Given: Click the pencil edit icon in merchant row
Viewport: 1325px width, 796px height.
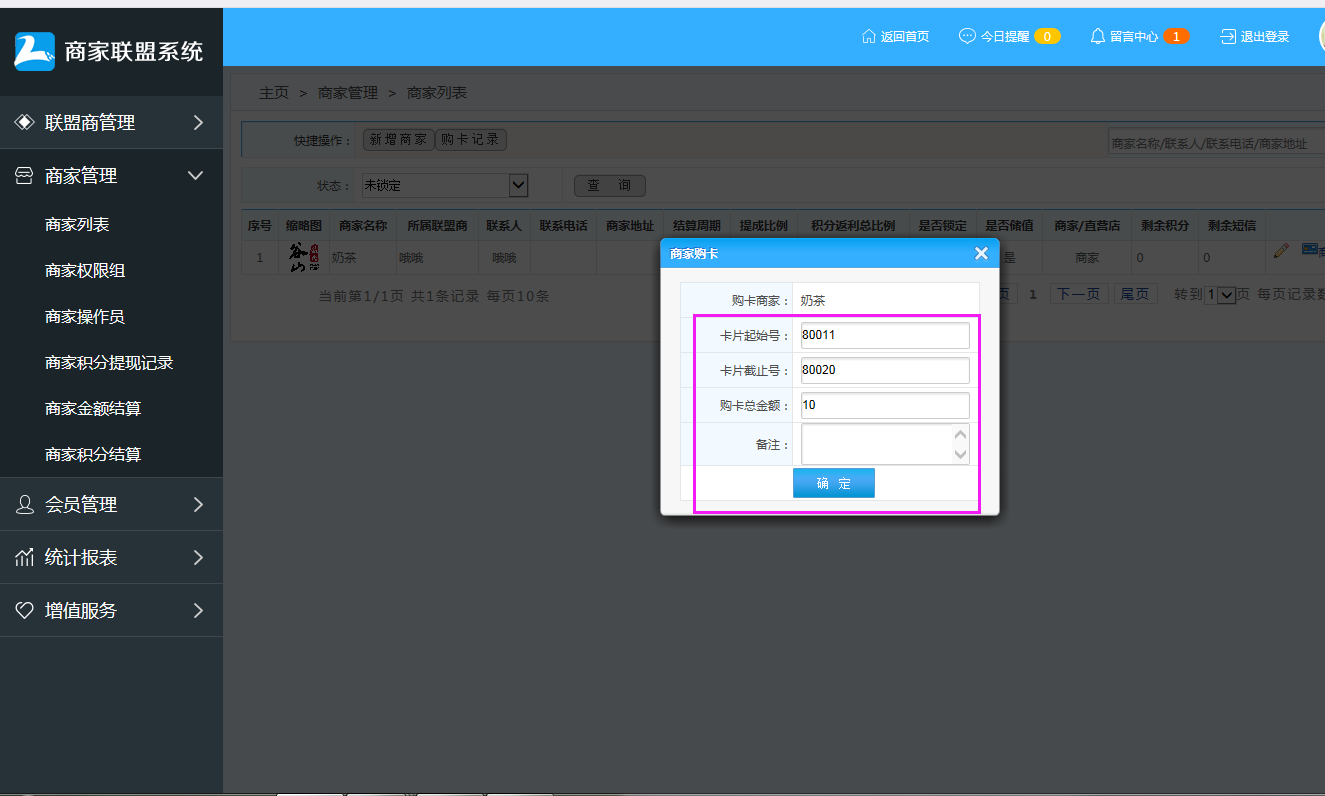Looking at the screenshot, I should click(x=1280, y=251).
